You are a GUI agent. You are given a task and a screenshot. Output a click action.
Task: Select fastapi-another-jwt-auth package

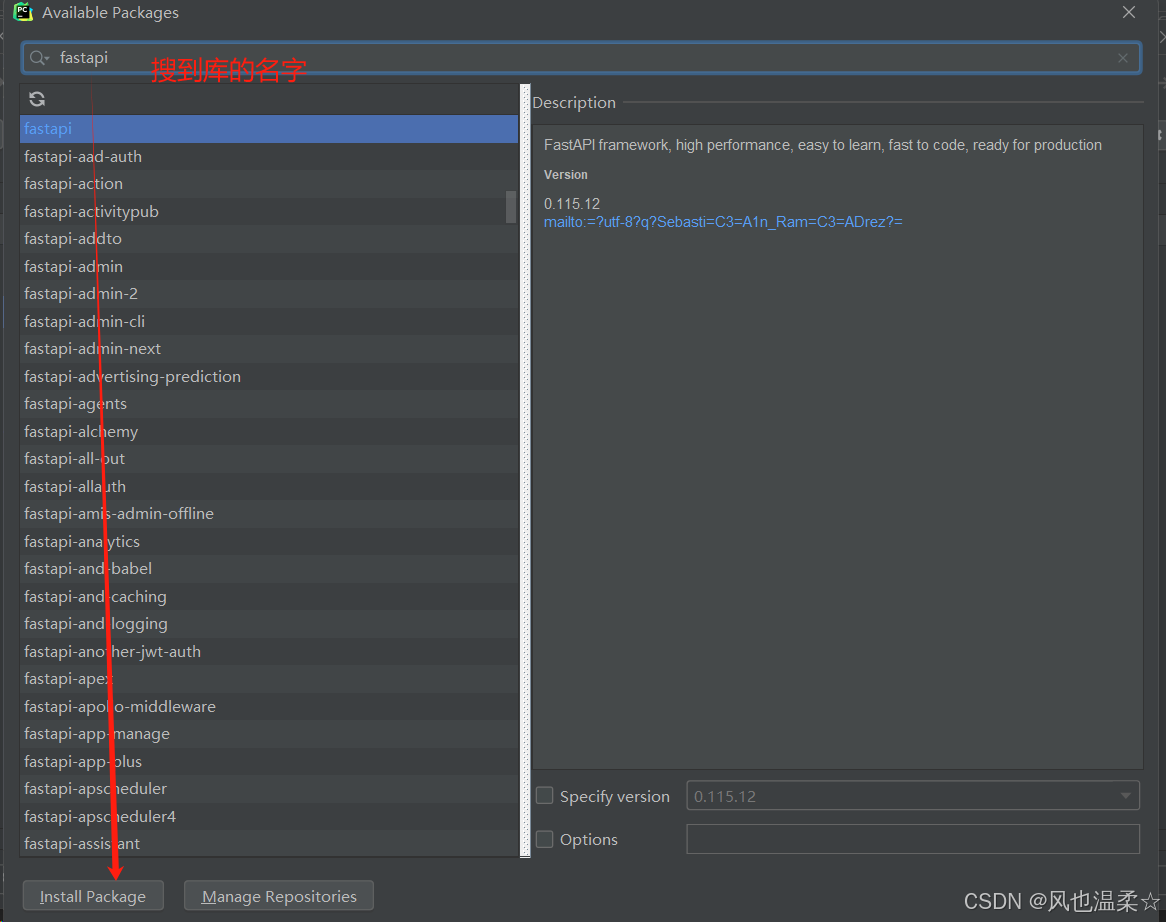pyautogui.click(x=269, y=651)
